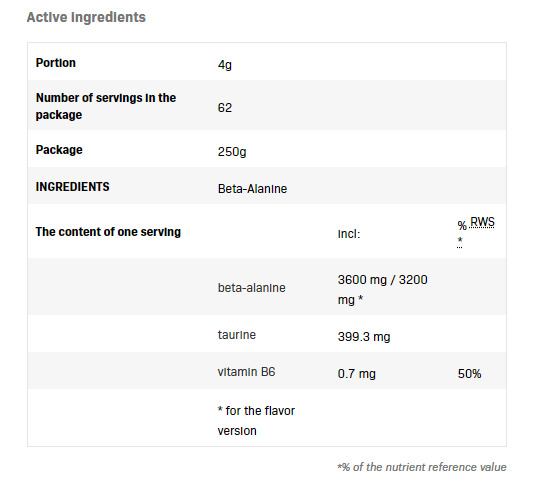Select the INGREDIENTS row label

pos(73,187)
